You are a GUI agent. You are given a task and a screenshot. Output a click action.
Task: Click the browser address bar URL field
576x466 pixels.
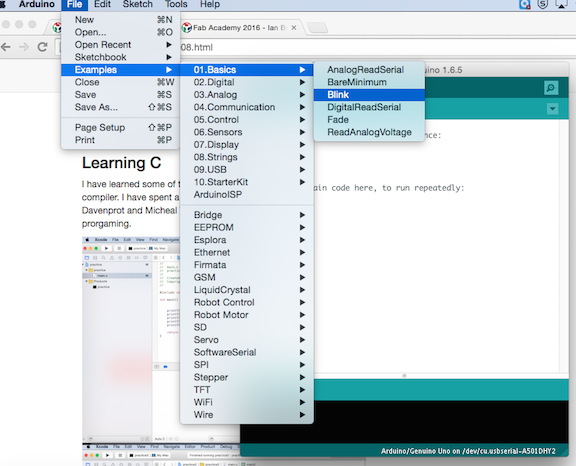pos(378,47)
